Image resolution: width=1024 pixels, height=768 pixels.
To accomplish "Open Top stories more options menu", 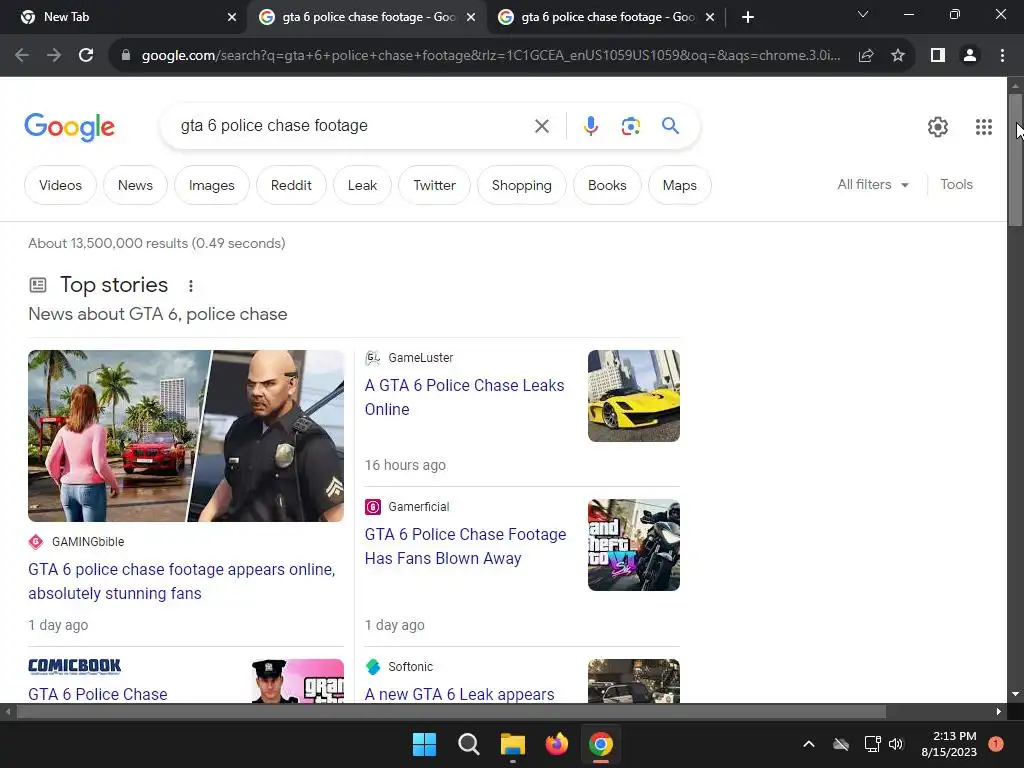I will click(191, 286).
